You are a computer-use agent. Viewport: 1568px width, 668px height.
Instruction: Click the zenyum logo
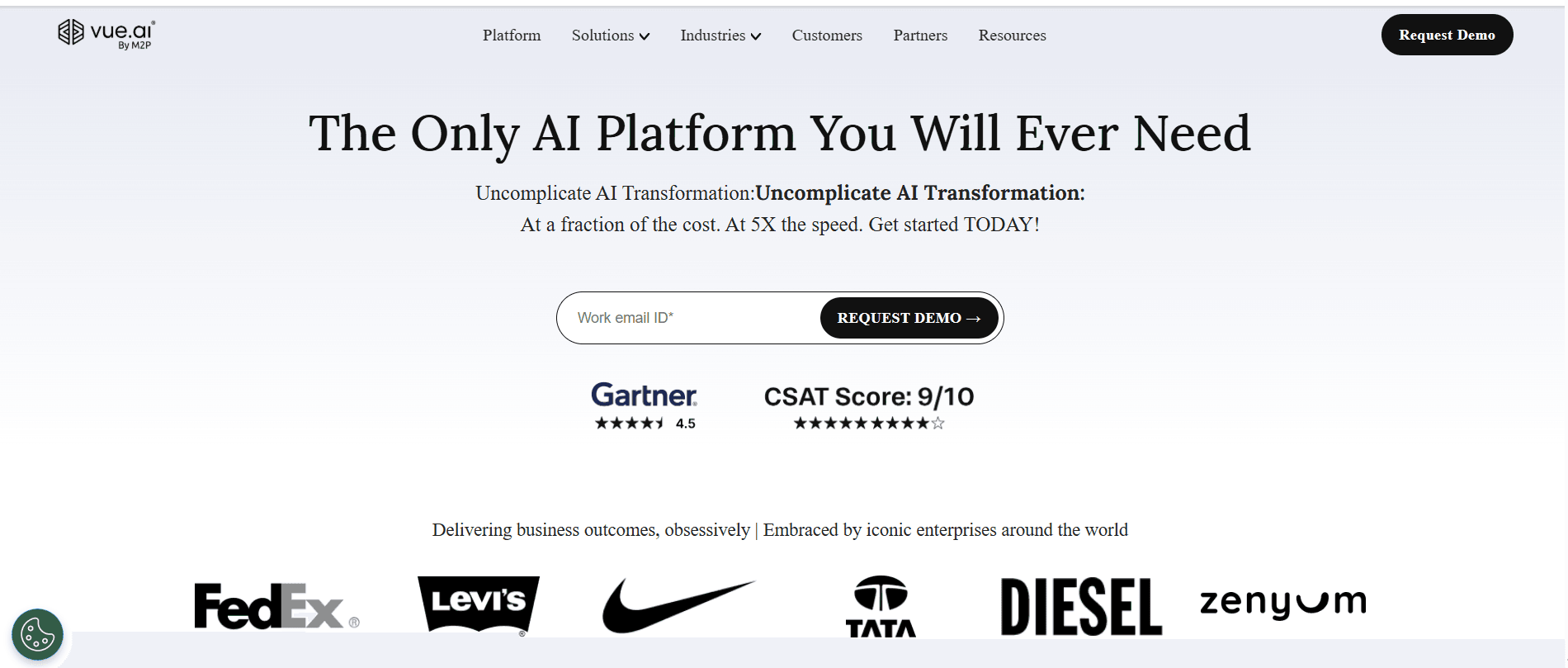pos(1282,602)
